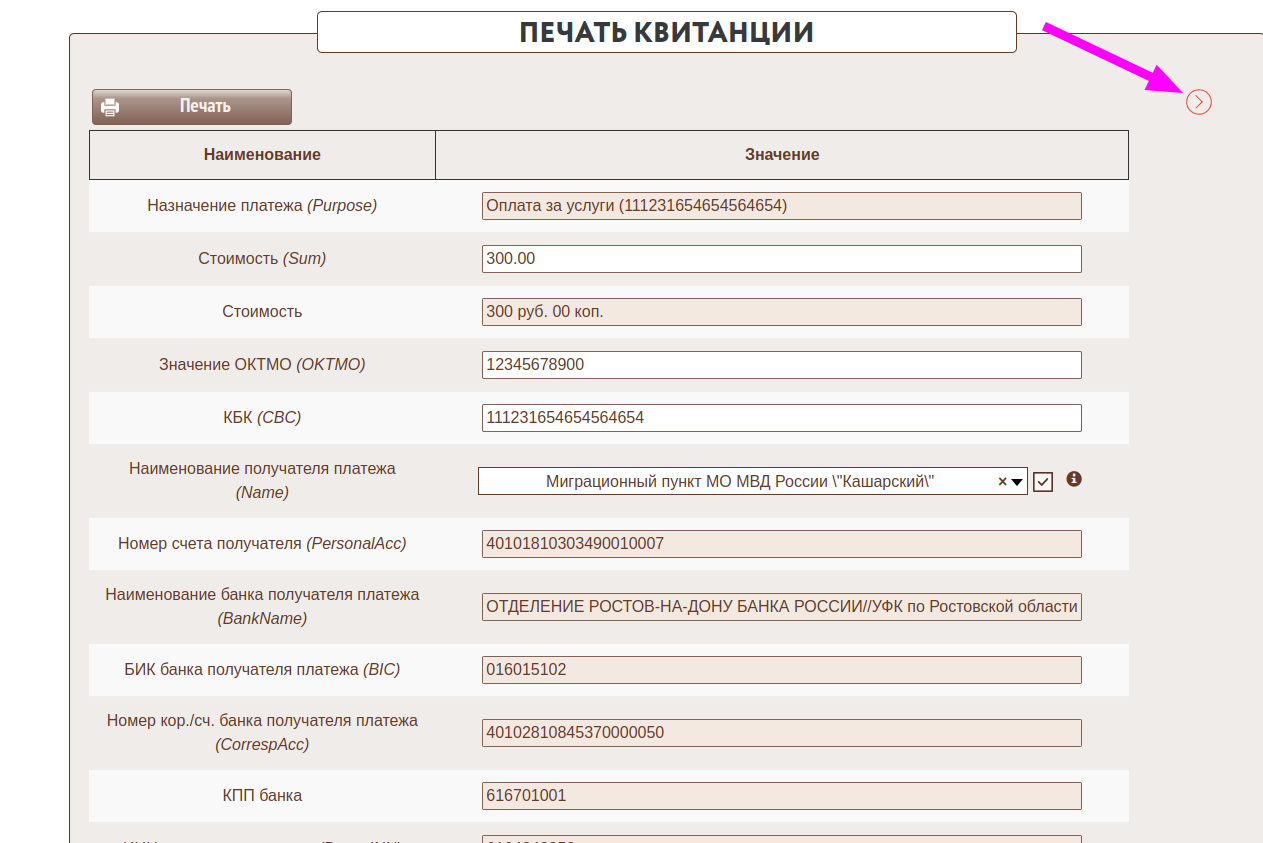Select the PersonalAcc recipient account number field
The height and width of the screenshot is (843, 1263).
click(x=781, y=544)
